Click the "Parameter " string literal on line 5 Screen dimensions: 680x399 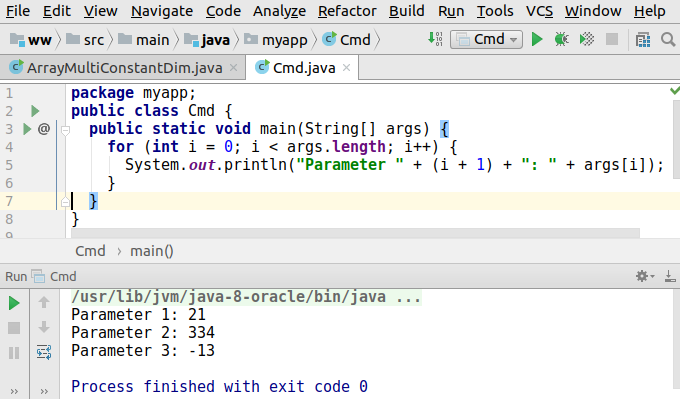pyautogui.click(x=350, y=165)
